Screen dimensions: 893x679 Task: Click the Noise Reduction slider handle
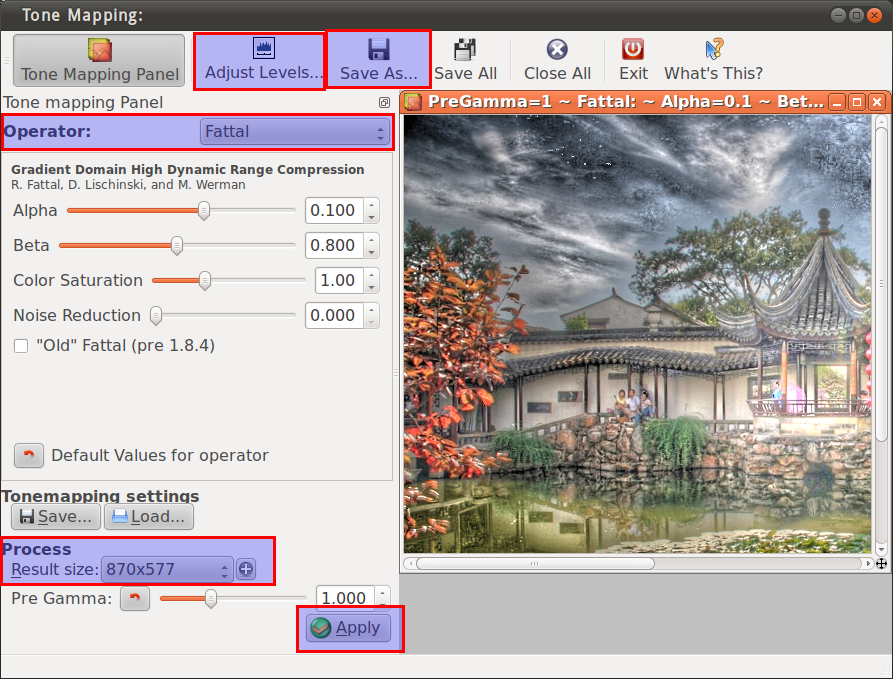coord(155,316)
